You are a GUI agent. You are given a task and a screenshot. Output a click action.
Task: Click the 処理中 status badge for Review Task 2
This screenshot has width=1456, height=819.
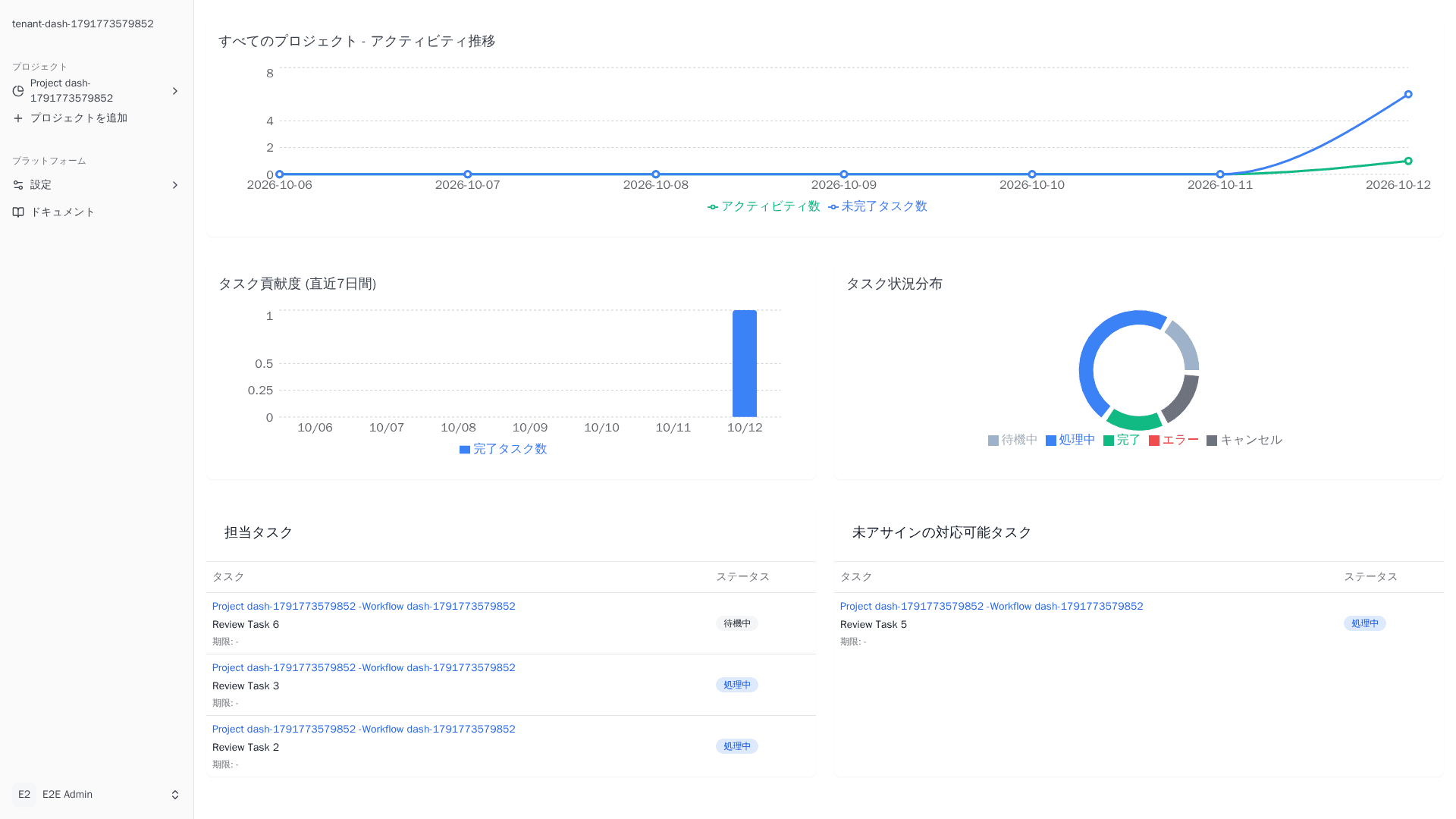(737, 746)
